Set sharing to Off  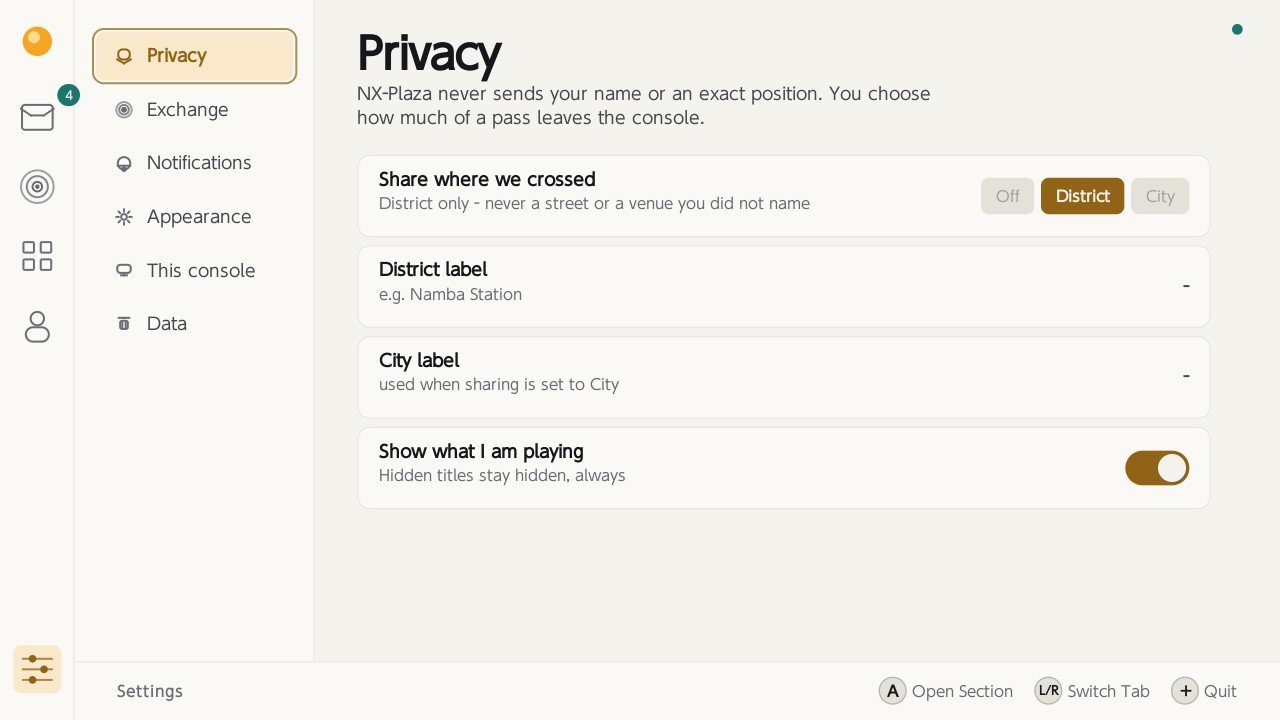pyautogui.click(x=1007, y=196)
